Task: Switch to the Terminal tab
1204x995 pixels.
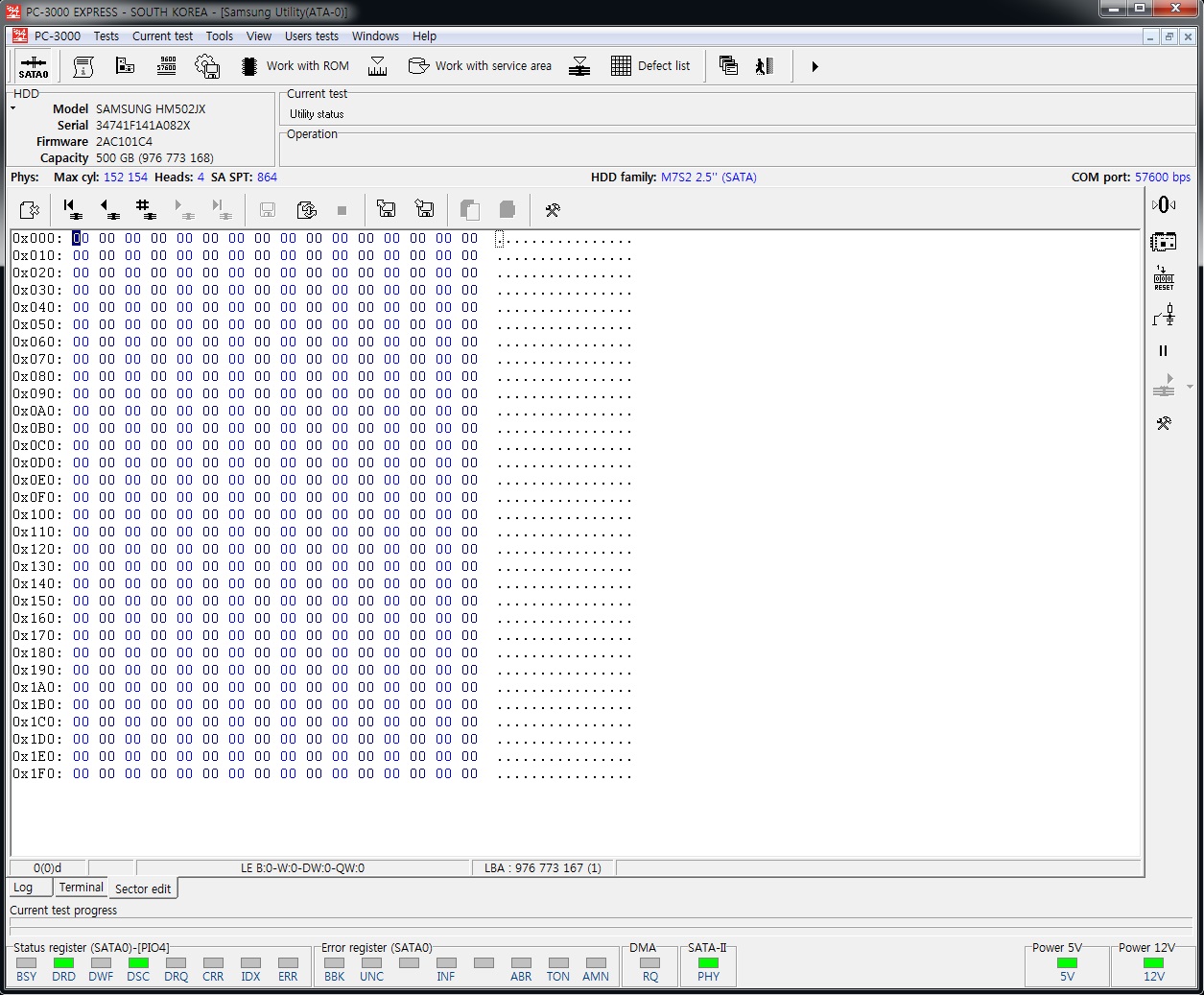Action: click(x=81, y=888)
